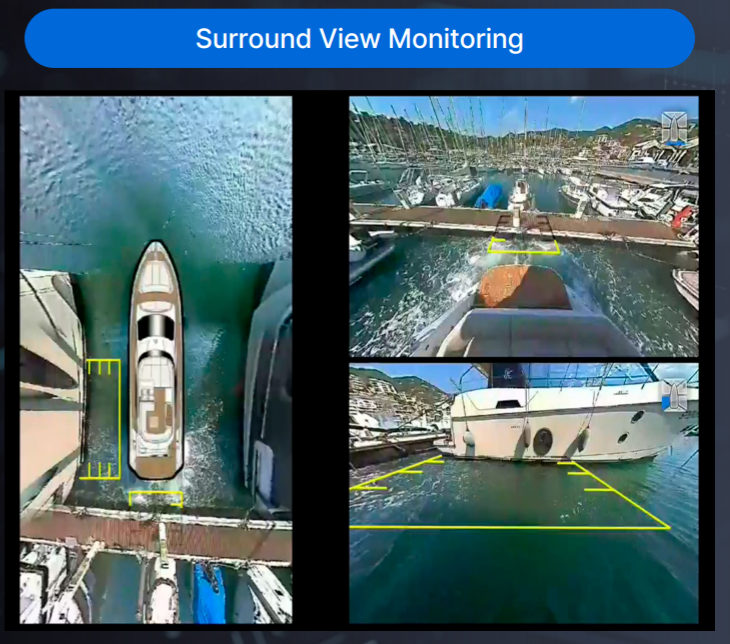Select the top-down bird's-eye boat view
The image size is (730, 644).
click(156, 359)
